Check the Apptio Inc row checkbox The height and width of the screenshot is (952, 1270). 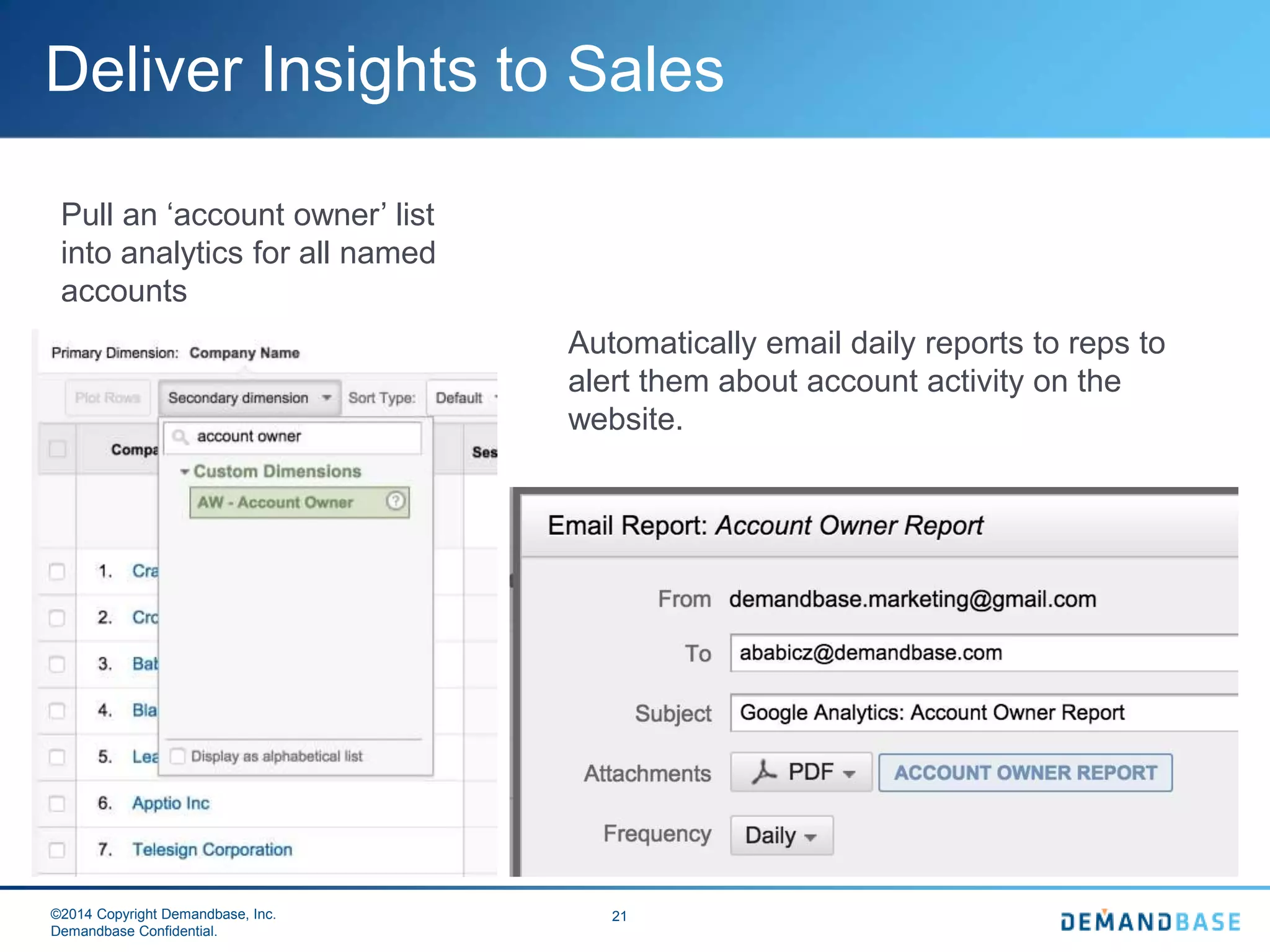coord(57,803)
